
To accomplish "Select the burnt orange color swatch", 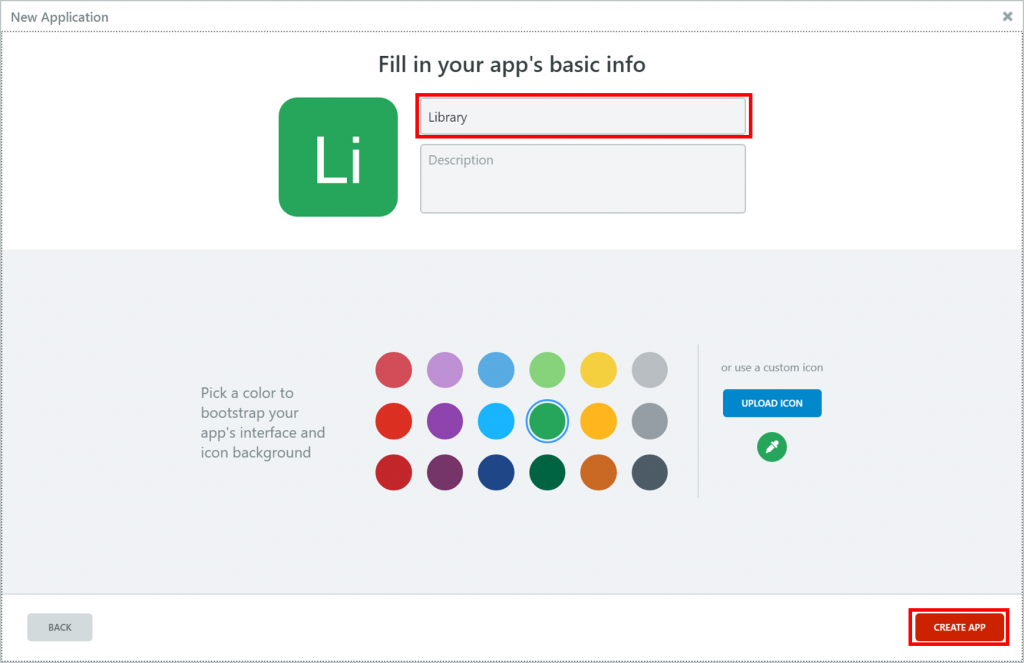I will [599, 472].
